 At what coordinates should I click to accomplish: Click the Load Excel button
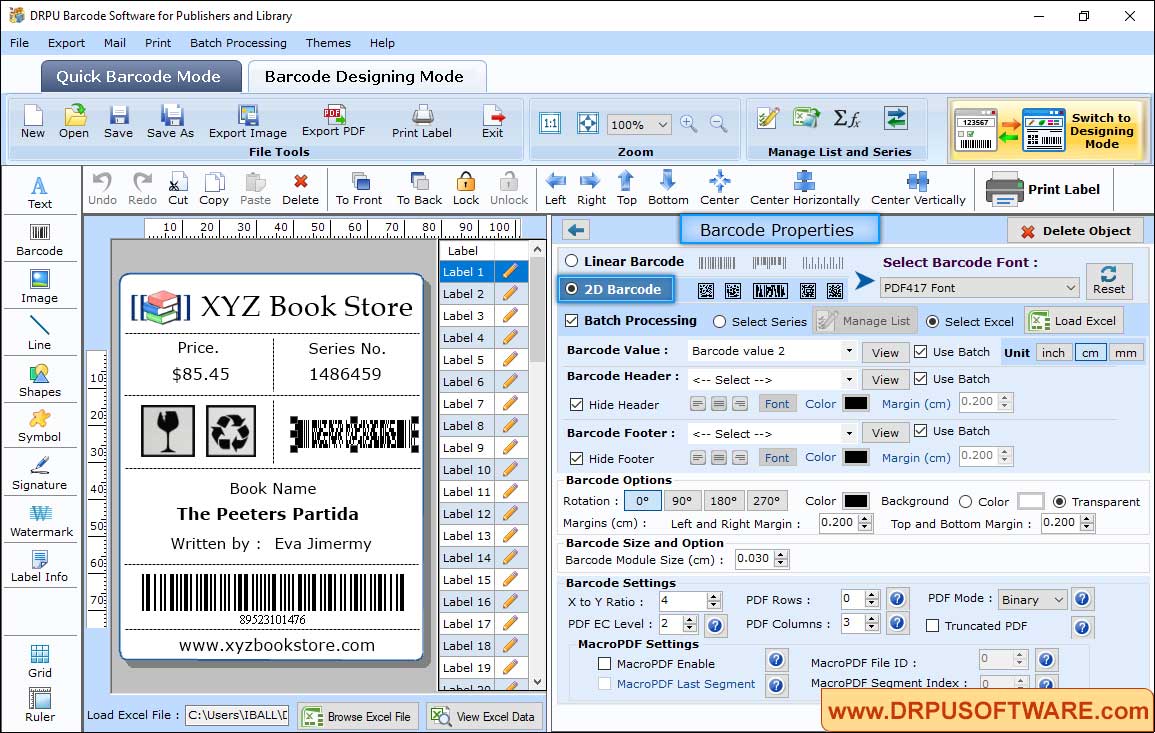(1075, 320)
